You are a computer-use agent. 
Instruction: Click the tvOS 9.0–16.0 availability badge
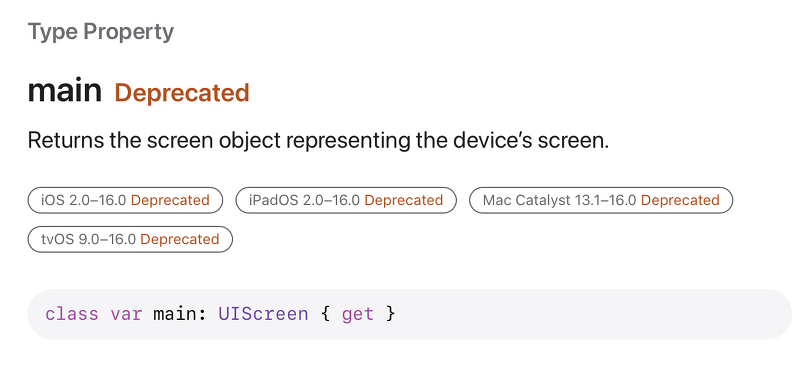click(x=130, y=239)
